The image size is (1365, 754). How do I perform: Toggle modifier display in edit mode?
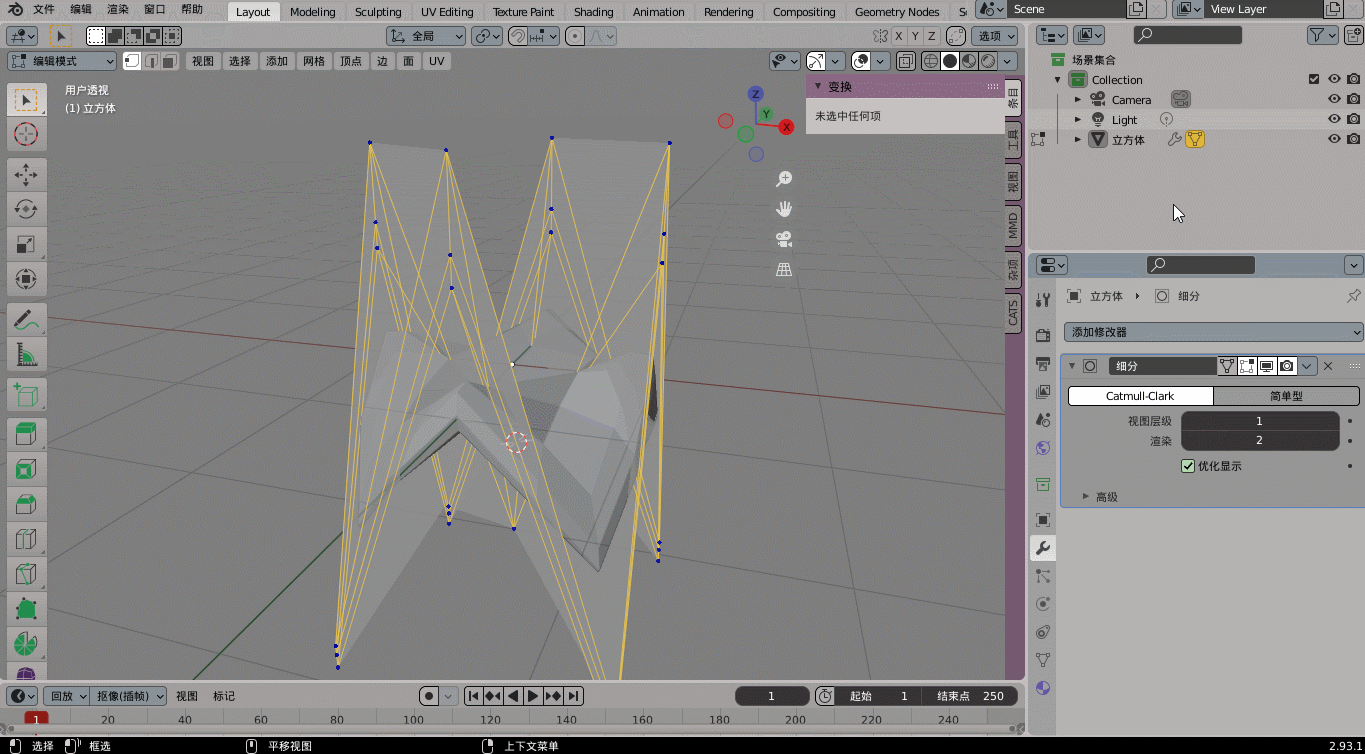(1247, 366)
